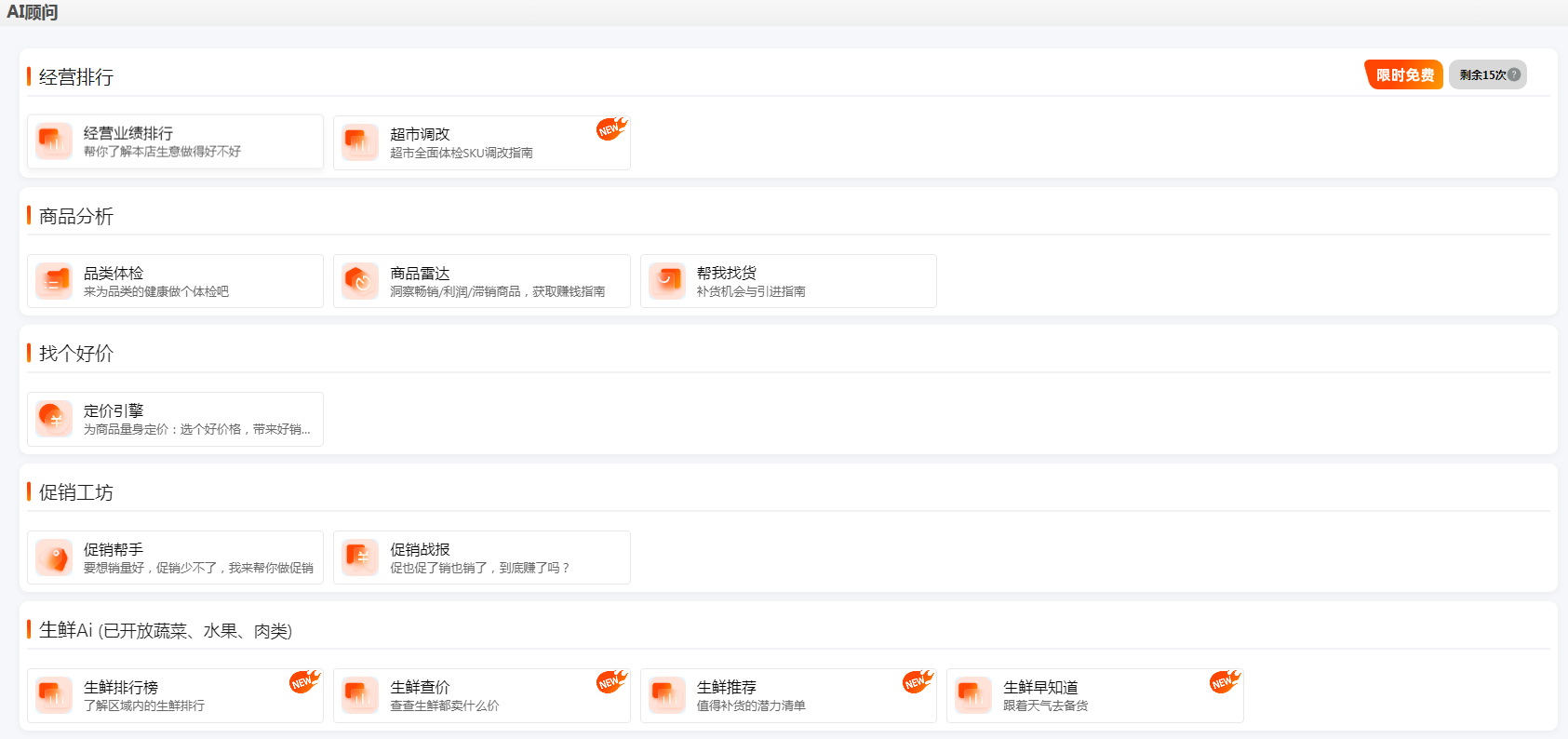This screenshot has width=1568, height=739.
Task: Select the 定价引擎 title text
Action: (x=114, y=410)
